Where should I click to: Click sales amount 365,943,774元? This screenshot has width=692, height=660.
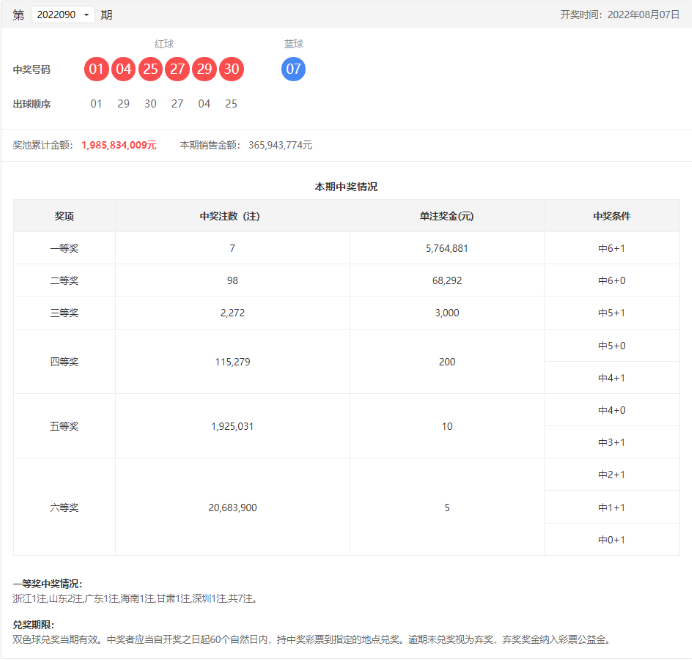pos(280,145)
